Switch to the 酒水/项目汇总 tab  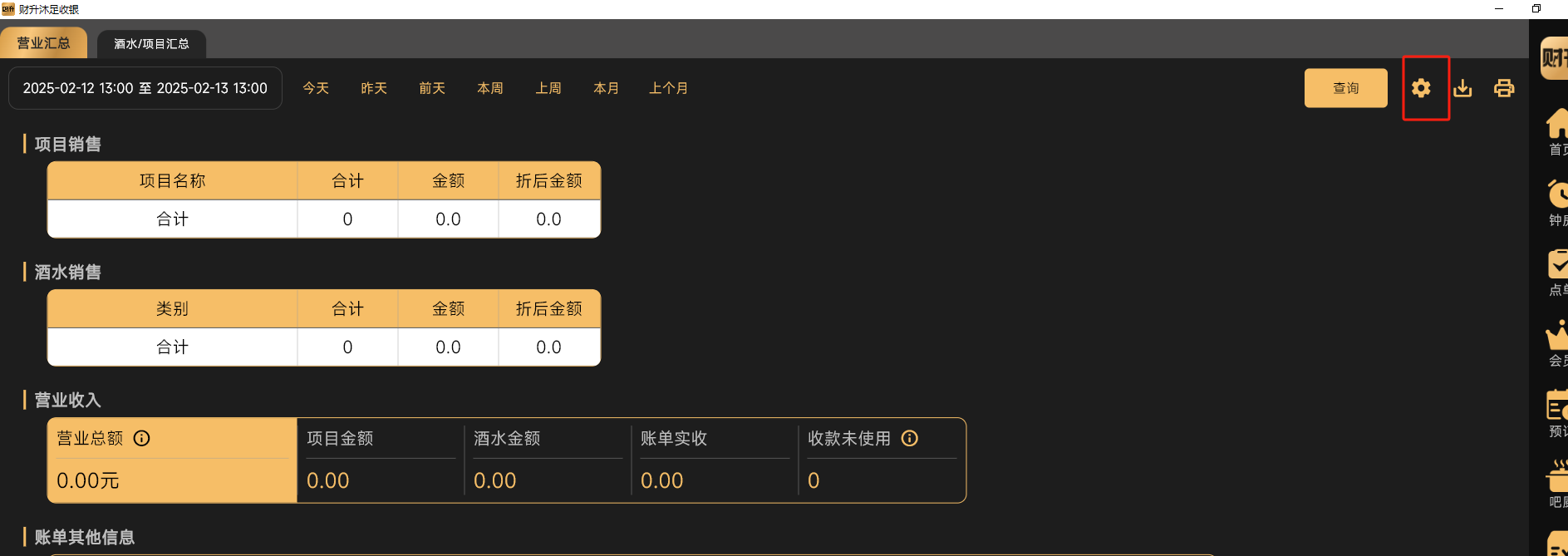pos(151,43)
